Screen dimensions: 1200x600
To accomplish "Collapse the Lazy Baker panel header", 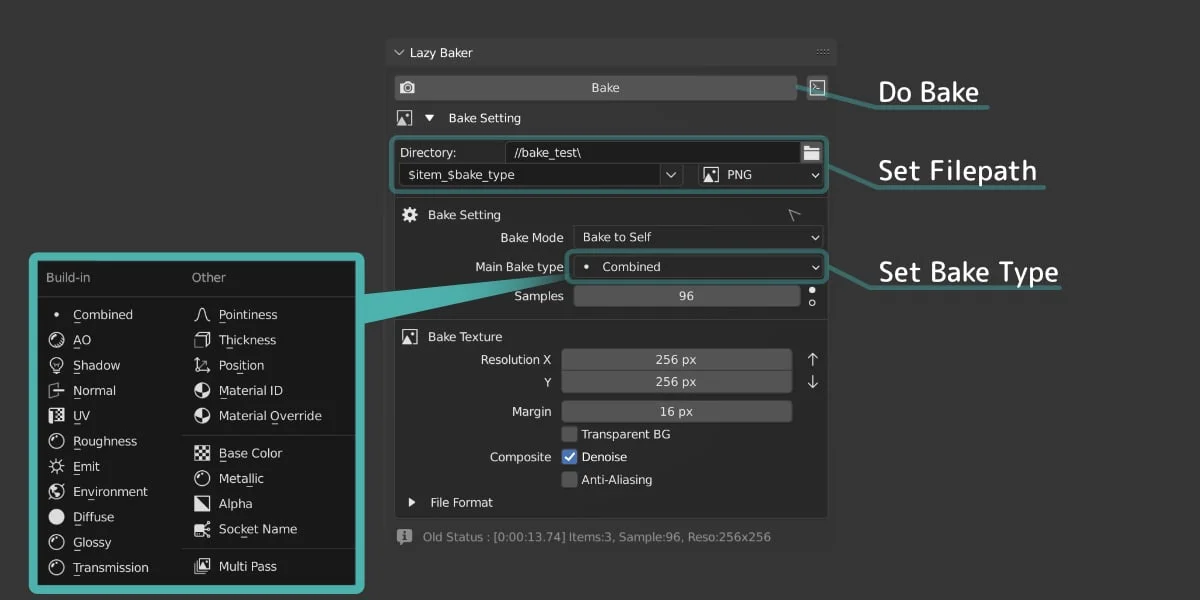I will coord(400,53).
